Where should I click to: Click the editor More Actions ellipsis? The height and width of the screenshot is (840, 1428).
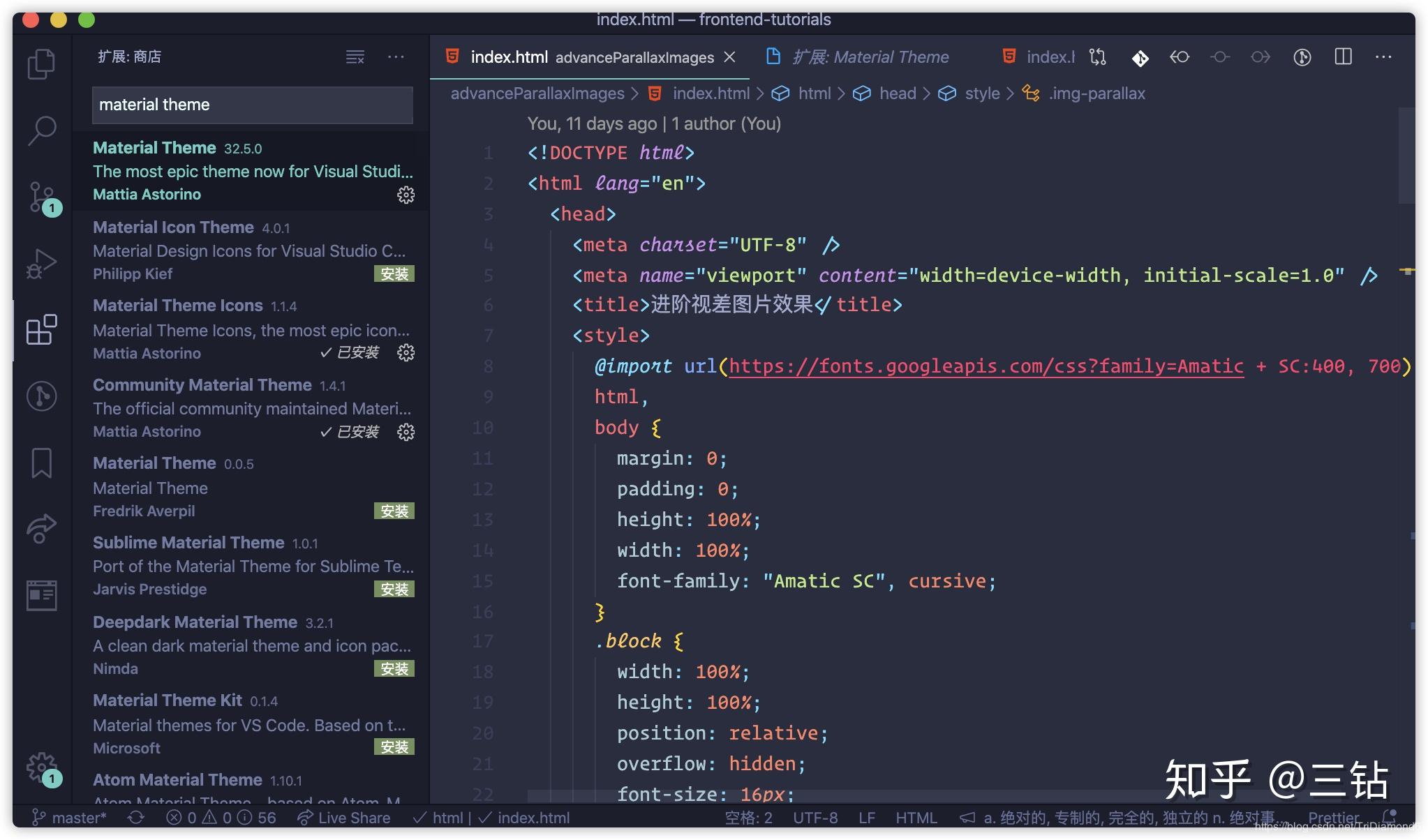[x=1384, y=57]
